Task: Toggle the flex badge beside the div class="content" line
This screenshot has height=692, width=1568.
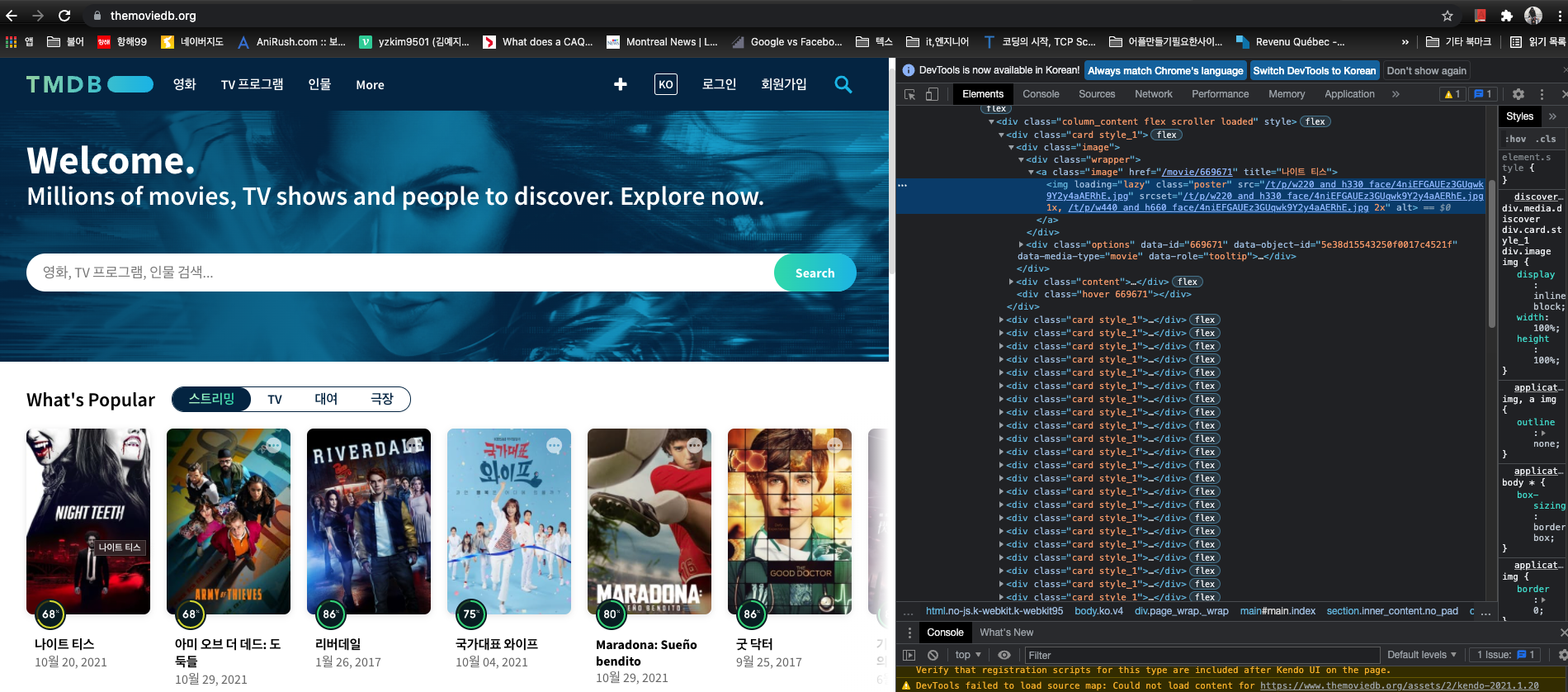Action: (x=1188, y=282)
